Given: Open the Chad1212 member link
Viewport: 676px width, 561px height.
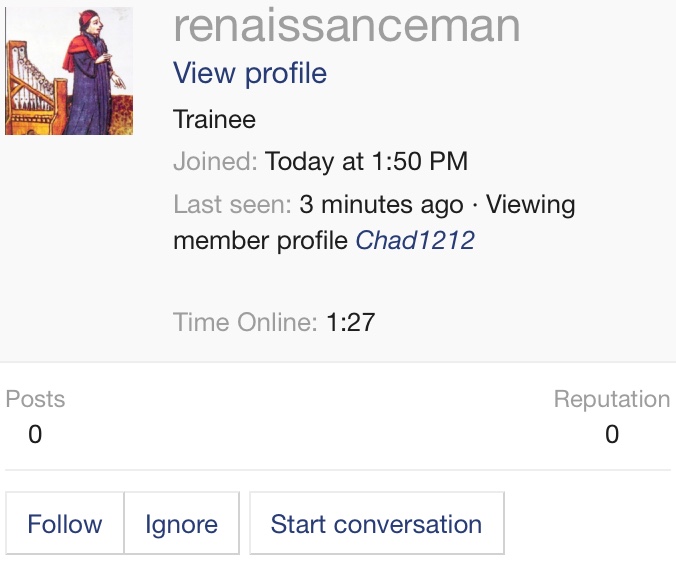Looking at the screenshot, I should click(415, 241).
